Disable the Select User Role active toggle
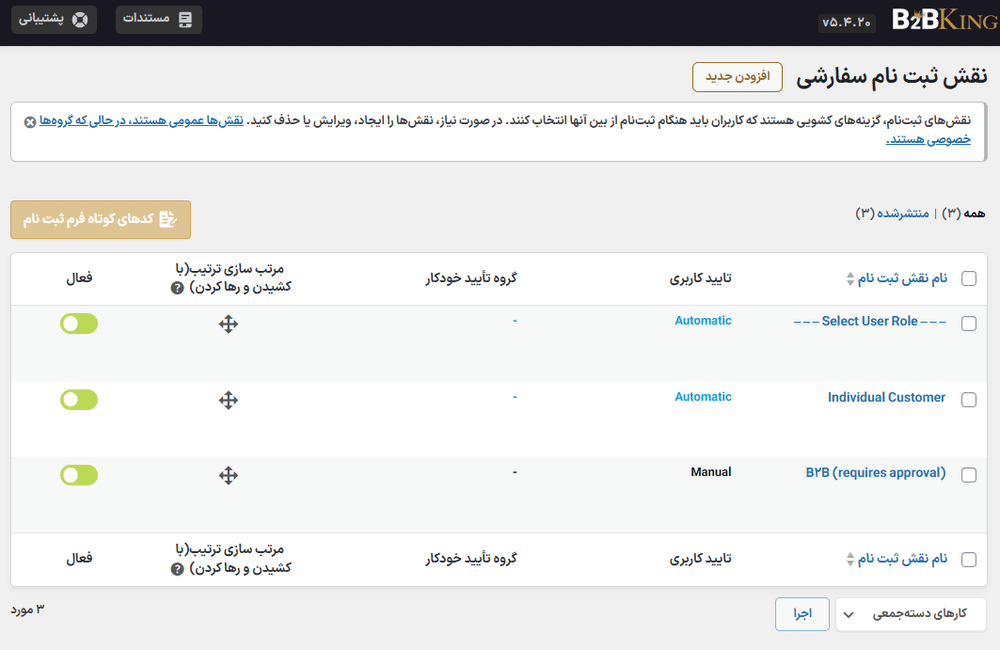The height and width of the screenshot is (650, 1000). [79, 323]
